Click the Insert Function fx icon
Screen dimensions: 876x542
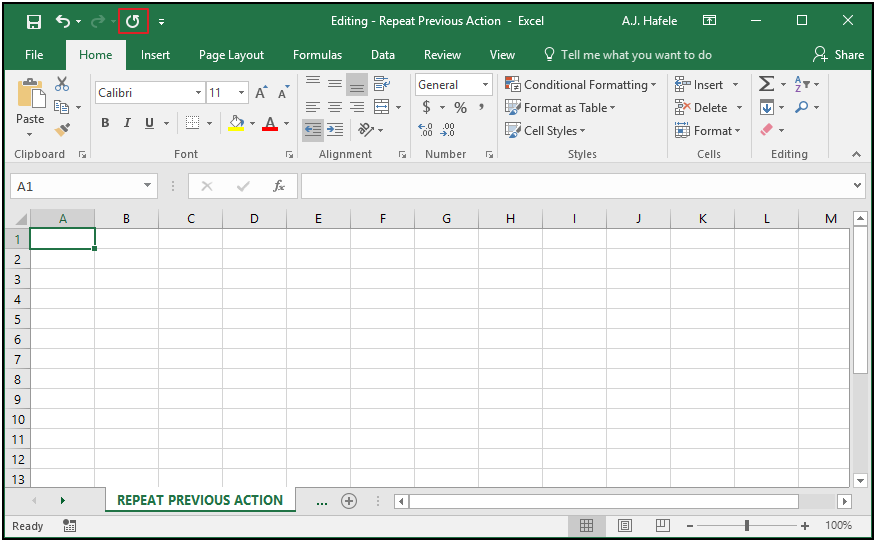coord(279,186)
